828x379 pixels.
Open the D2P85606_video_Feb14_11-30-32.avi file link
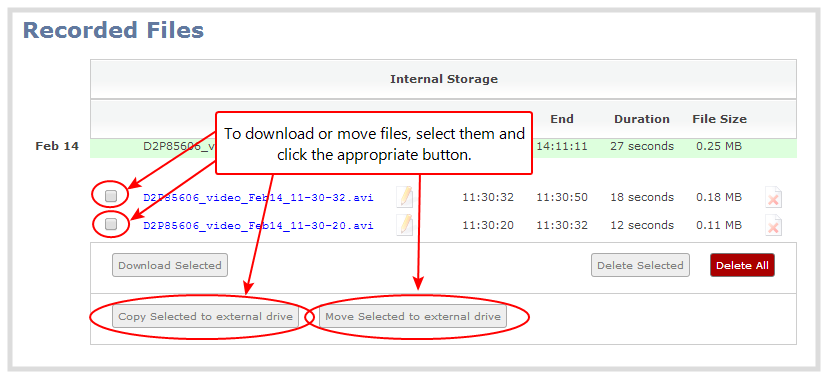point(258,198)
